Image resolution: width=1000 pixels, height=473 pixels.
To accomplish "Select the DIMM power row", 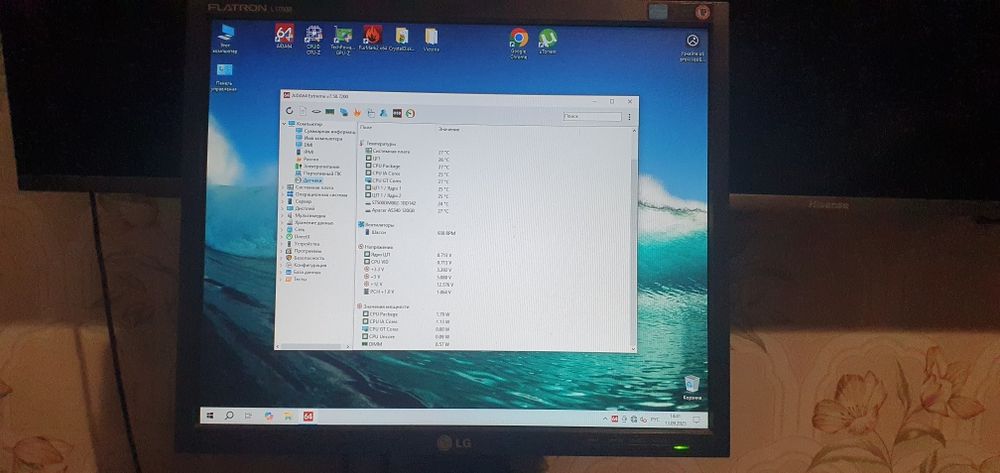I will click(x=407, y=344).
